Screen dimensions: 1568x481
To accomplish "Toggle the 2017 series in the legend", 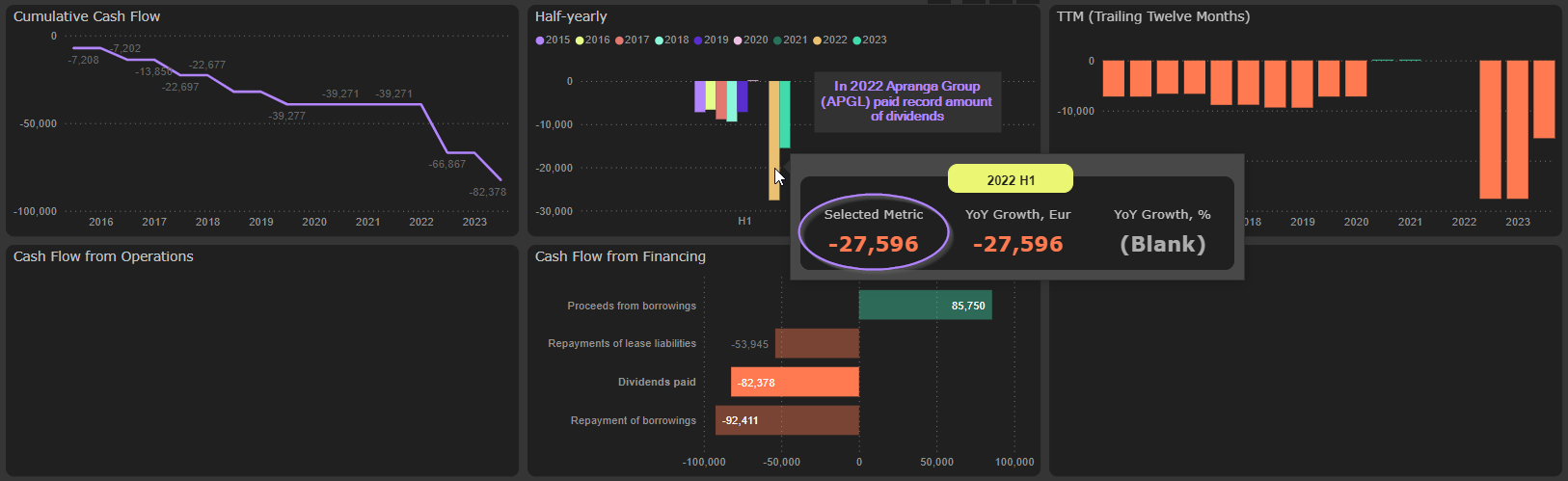I will tap(619, 40).
